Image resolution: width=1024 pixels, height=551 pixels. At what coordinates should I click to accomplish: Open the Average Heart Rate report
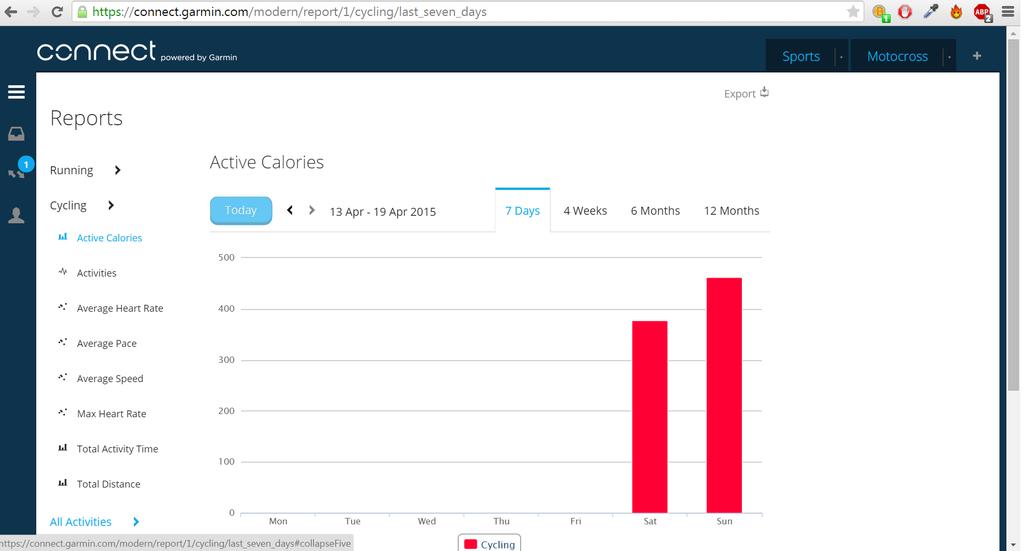(120, 308)
